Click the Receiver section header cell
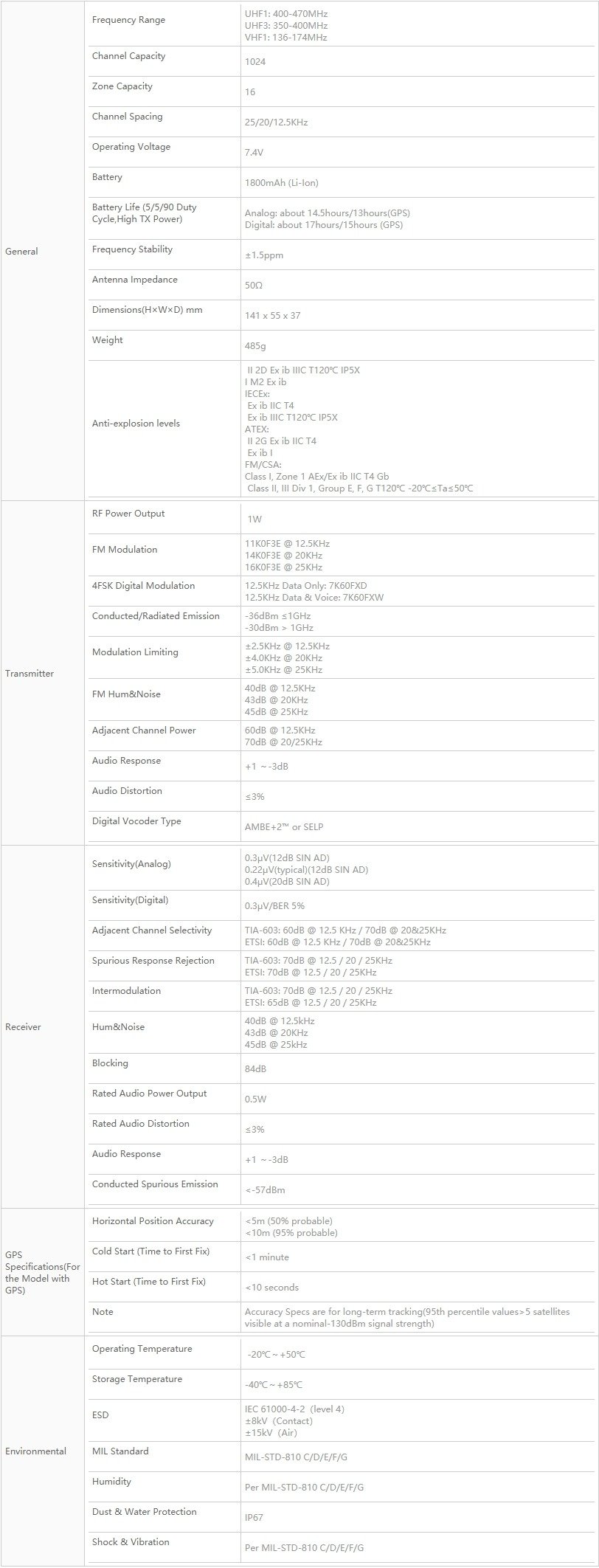This screenshot has height=1568, width=599. [43, 1026]
